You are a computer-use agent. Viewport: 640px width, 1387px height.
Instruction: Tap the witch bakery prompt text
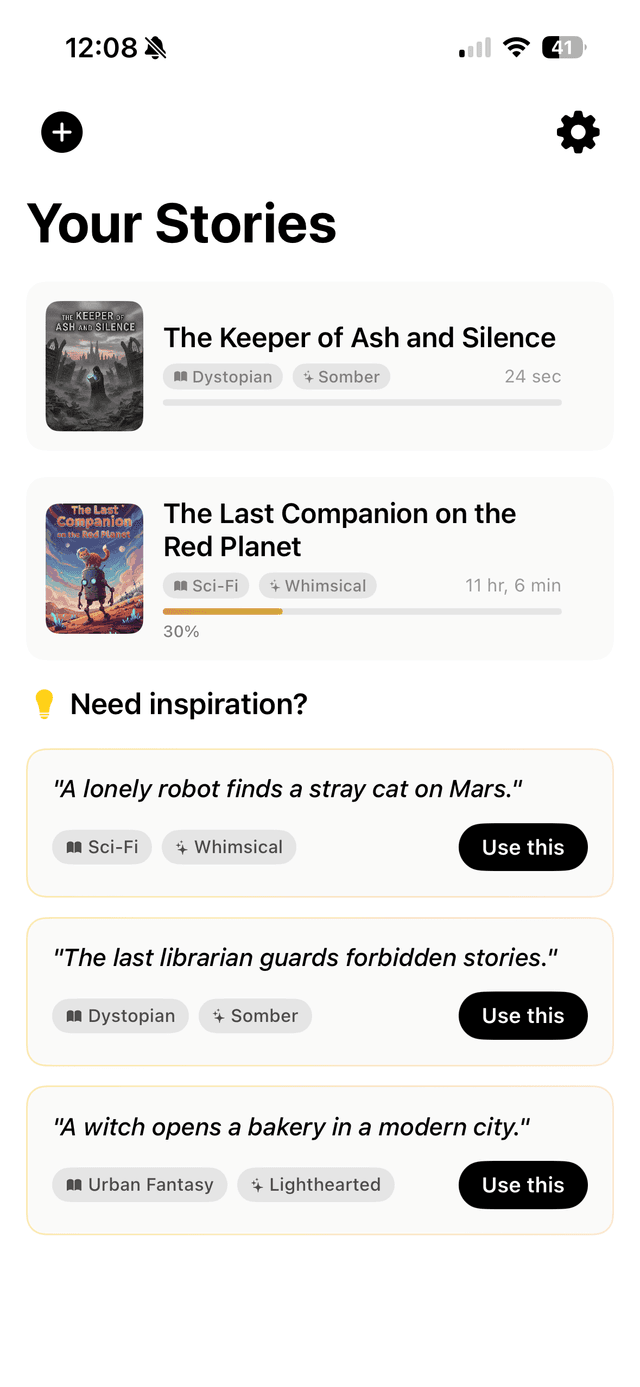(x=291, y=1127)
